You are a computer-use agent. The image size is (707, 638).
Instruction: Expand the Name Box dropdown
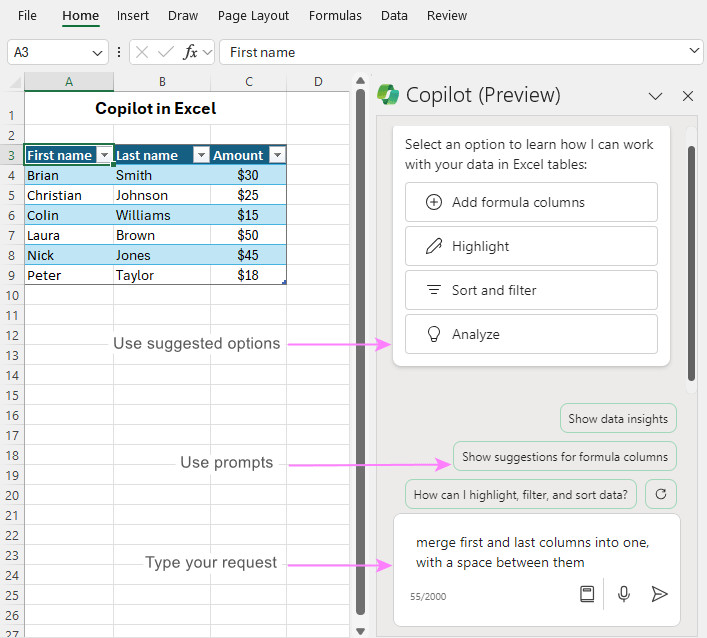coord(98,52)
